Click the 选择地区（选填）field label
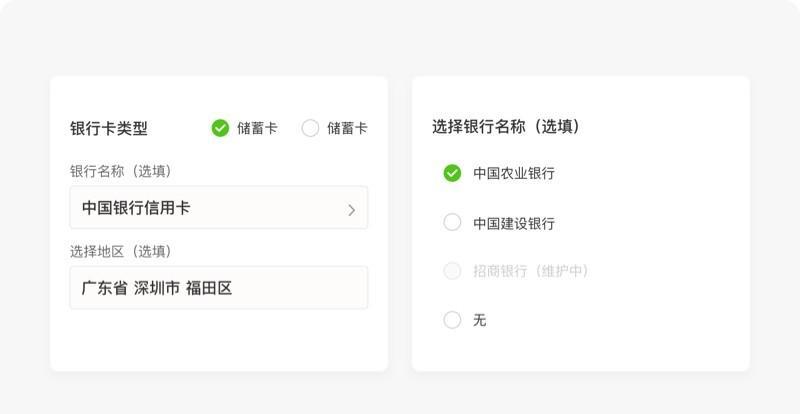This screenshot has width=800, height=414. (x=121, y=251)
